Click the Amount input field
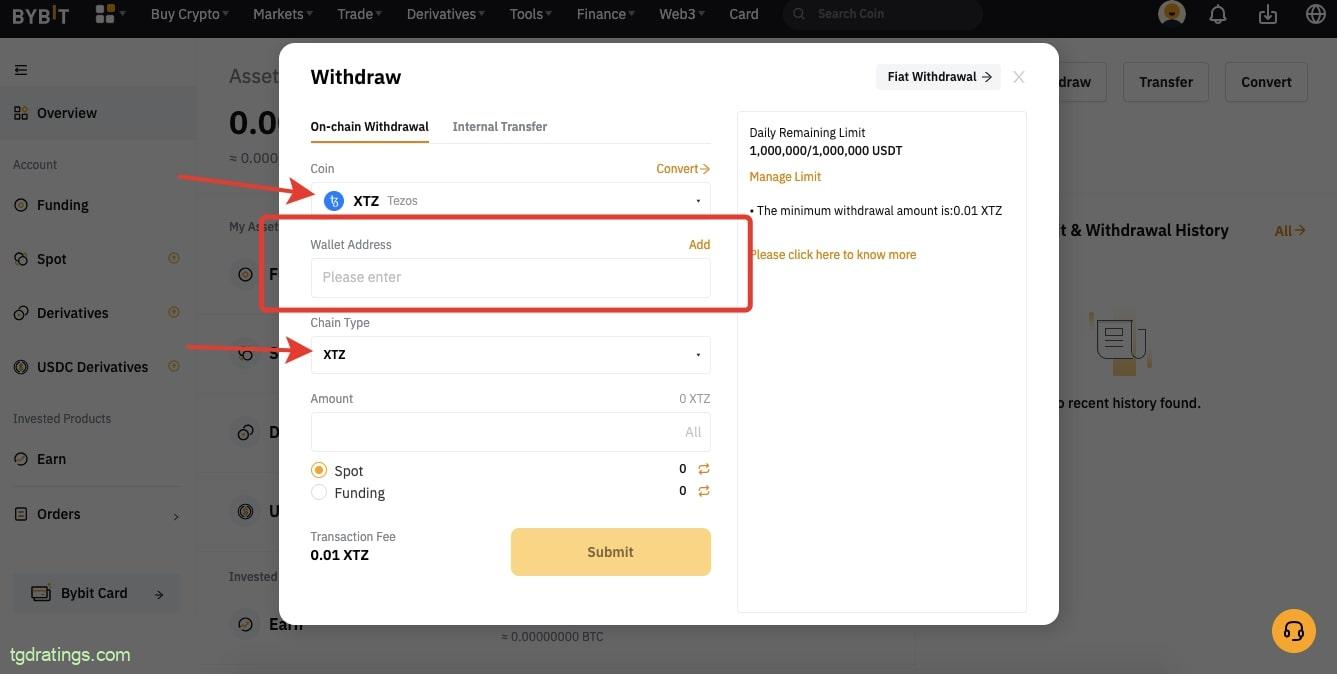1337x674 pixels. 511,432
